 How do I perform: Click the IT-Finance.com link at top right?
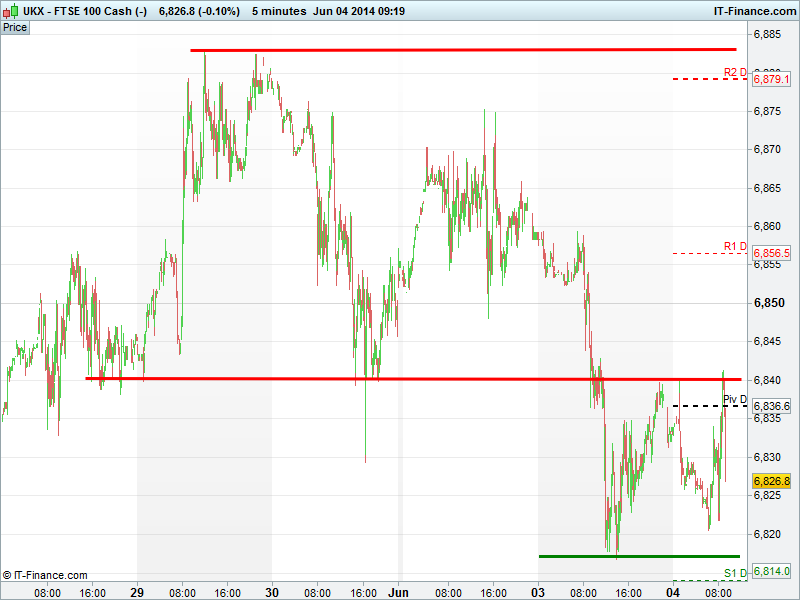point(754,10)
